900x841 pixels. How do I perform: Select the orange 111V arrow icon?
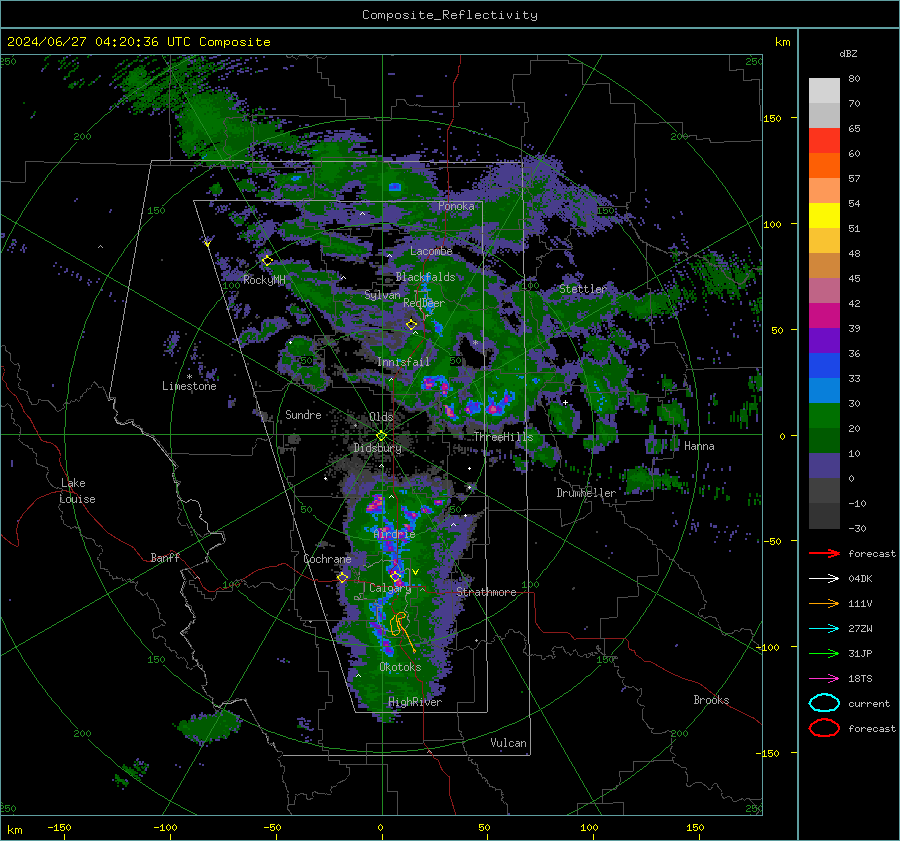824,603
